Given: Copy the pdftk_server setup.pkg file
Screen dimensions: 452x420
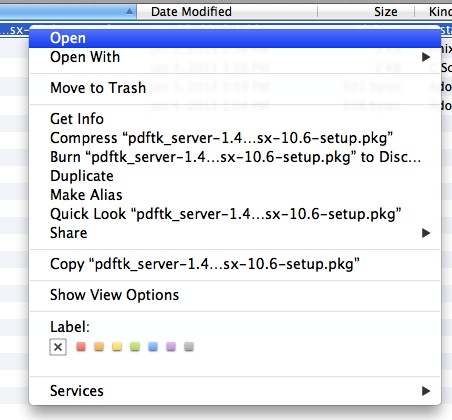Looking at the screenshot, I should coord(235,264).
